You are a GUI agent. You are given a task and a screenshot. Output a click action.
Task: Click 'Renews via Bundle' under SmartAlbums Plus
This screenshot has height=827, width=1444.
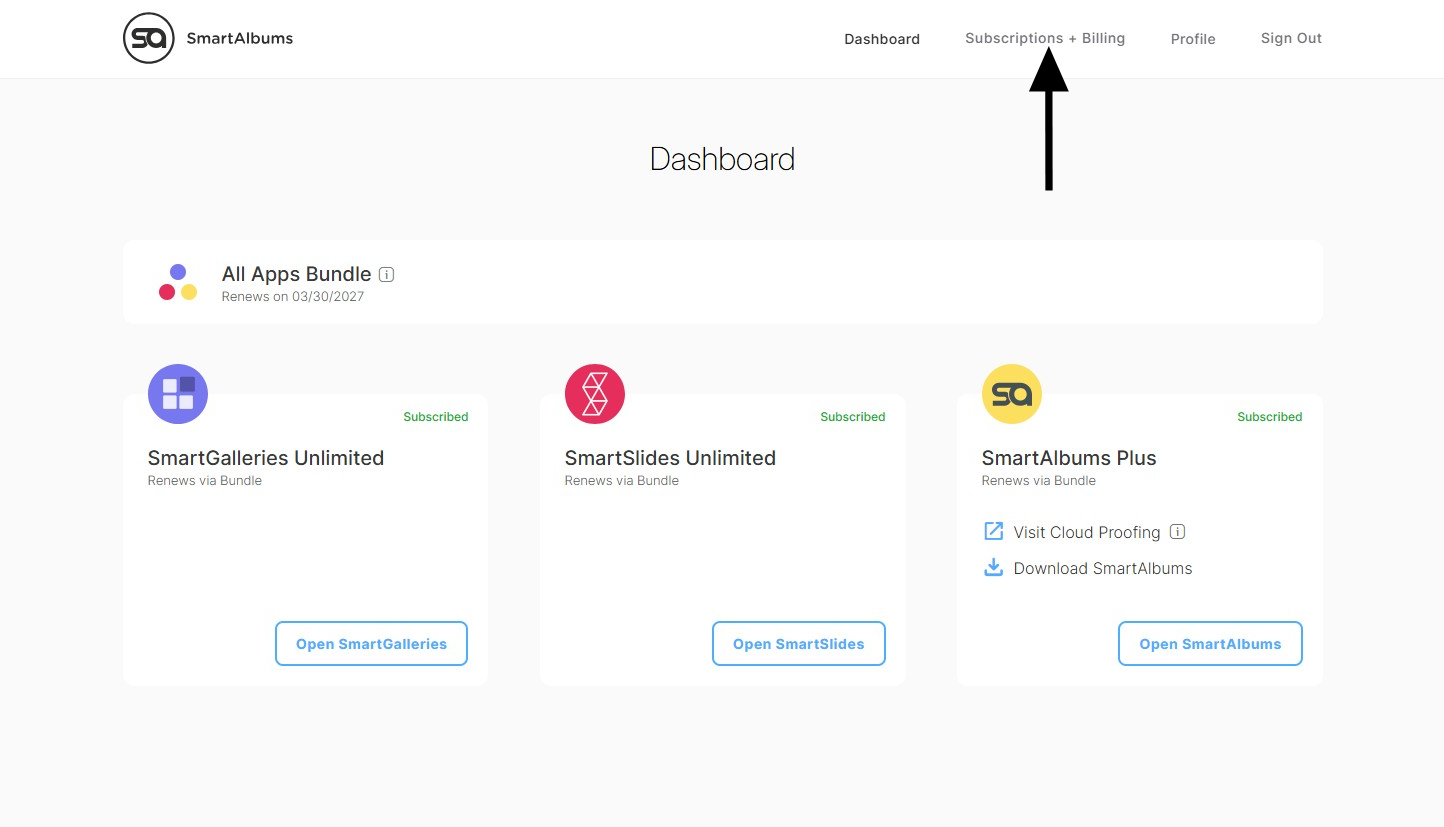(x=1039, y=481)
